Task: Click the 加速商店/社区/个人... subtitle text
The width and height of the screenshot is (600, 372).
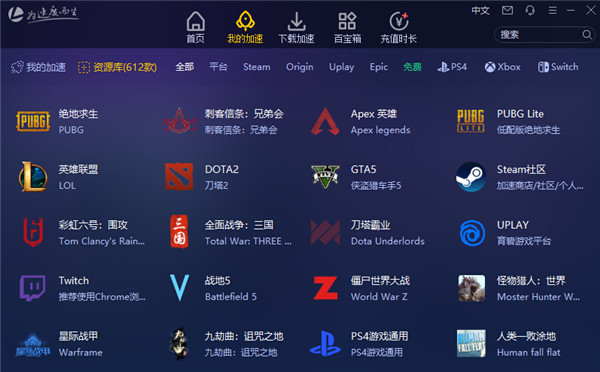Action: [540, 186]
